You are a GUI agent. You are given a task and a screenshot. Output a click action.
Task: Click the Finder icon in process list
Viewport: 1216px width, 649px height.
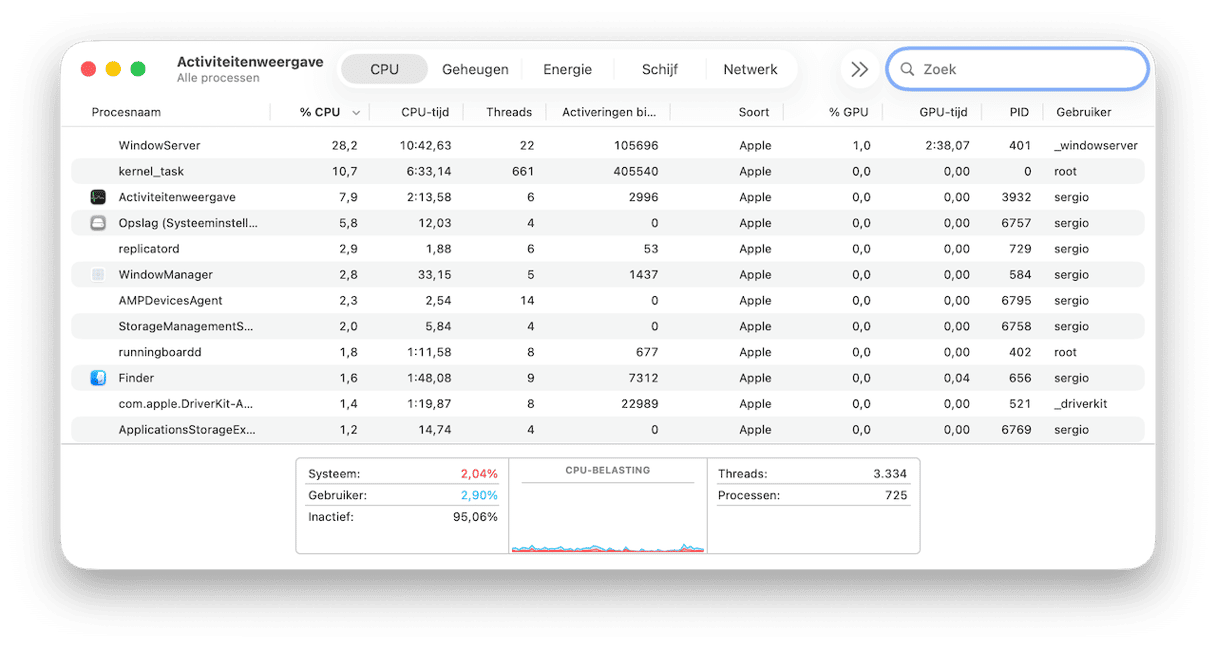tap(98, 378)
